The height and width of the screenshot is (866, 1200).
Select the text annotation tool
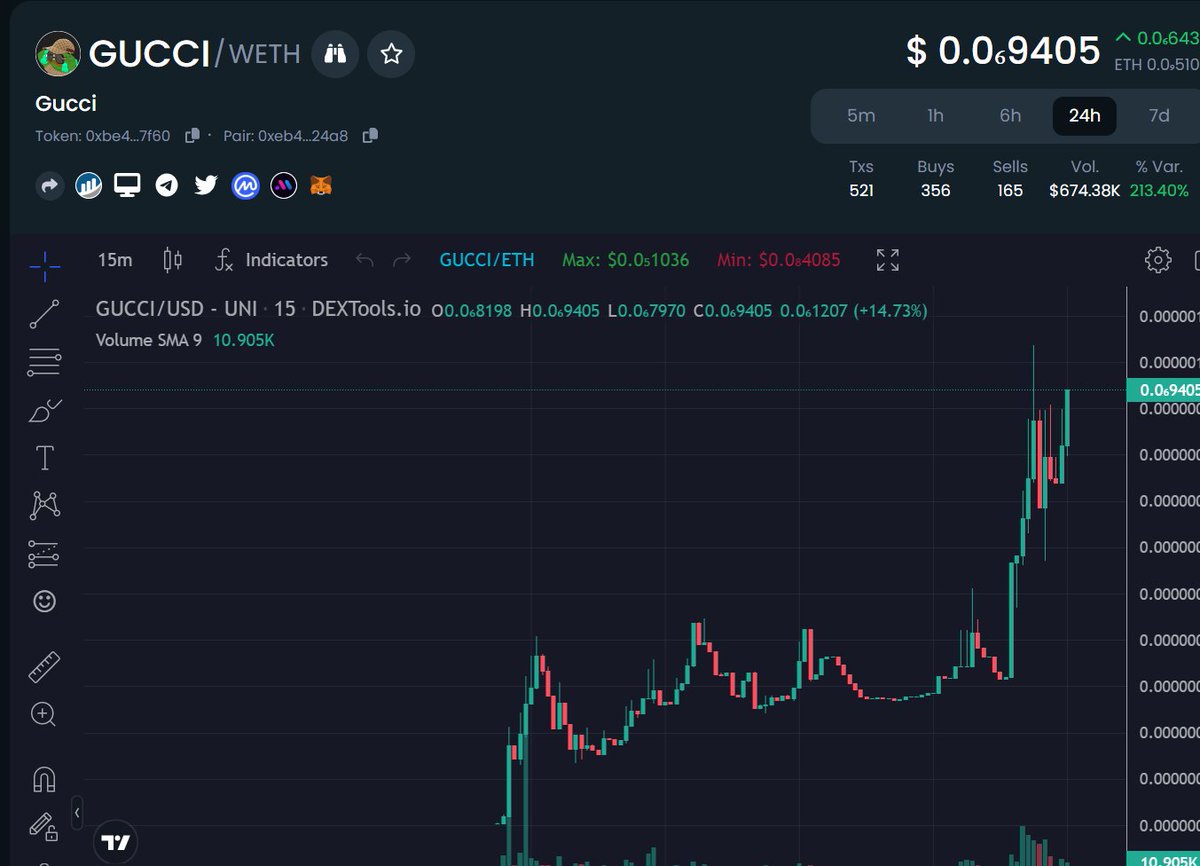[x=44, y=457]
